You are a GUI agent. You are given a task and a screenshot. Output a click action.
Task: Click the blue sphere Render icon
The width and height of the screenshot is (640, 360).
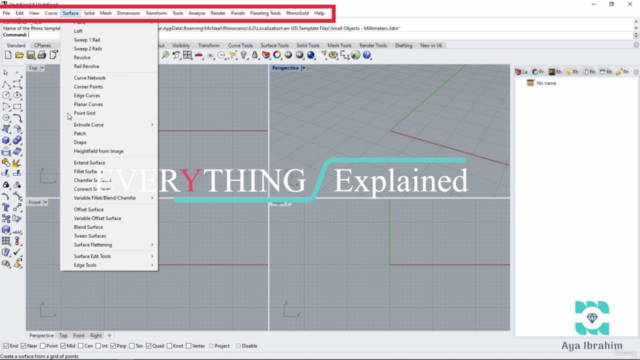[311, 55]
